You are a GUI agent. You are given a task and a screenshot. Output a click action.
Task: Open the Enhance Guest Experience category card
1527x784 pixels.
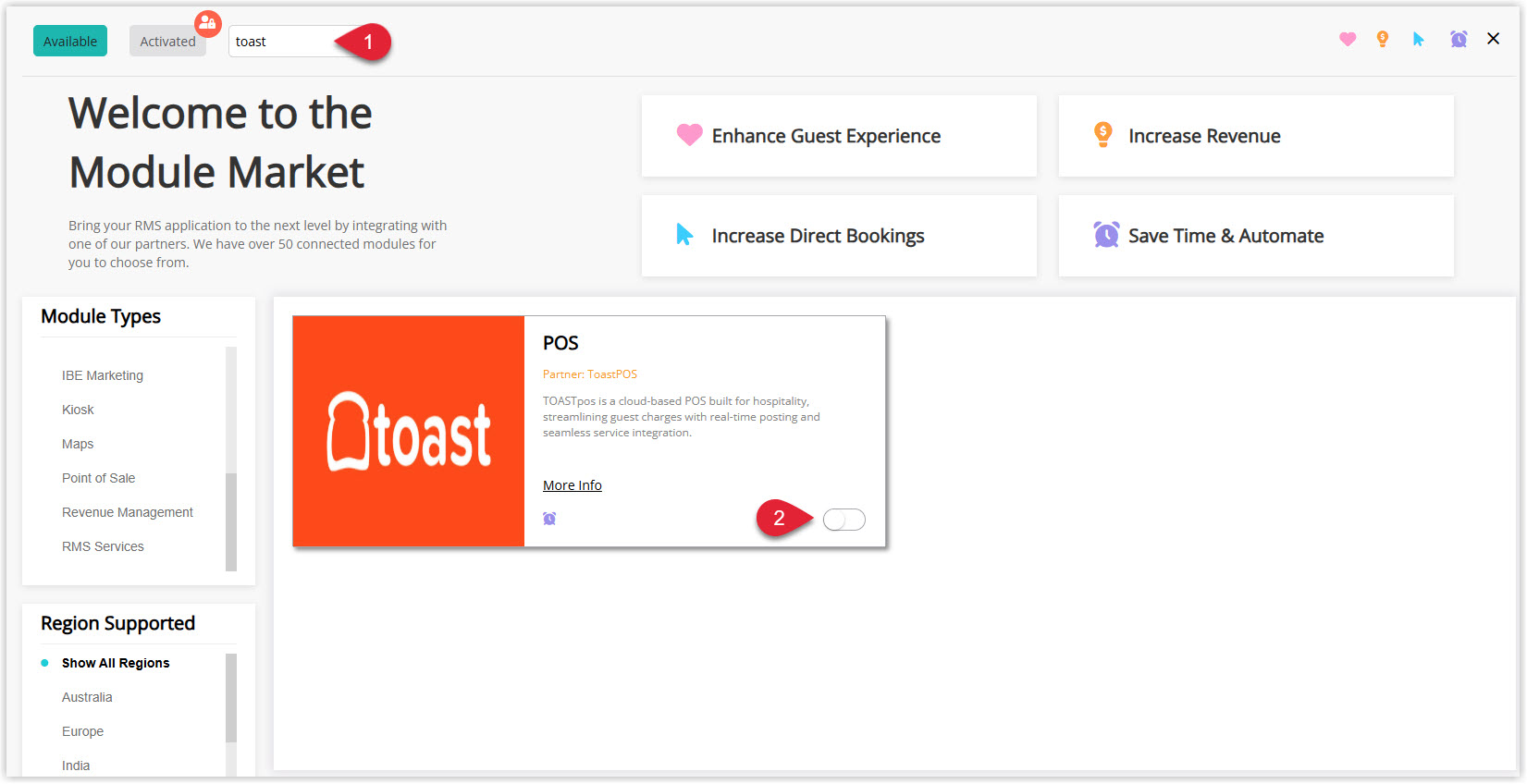pyautogui.click(x=839, y=136)
